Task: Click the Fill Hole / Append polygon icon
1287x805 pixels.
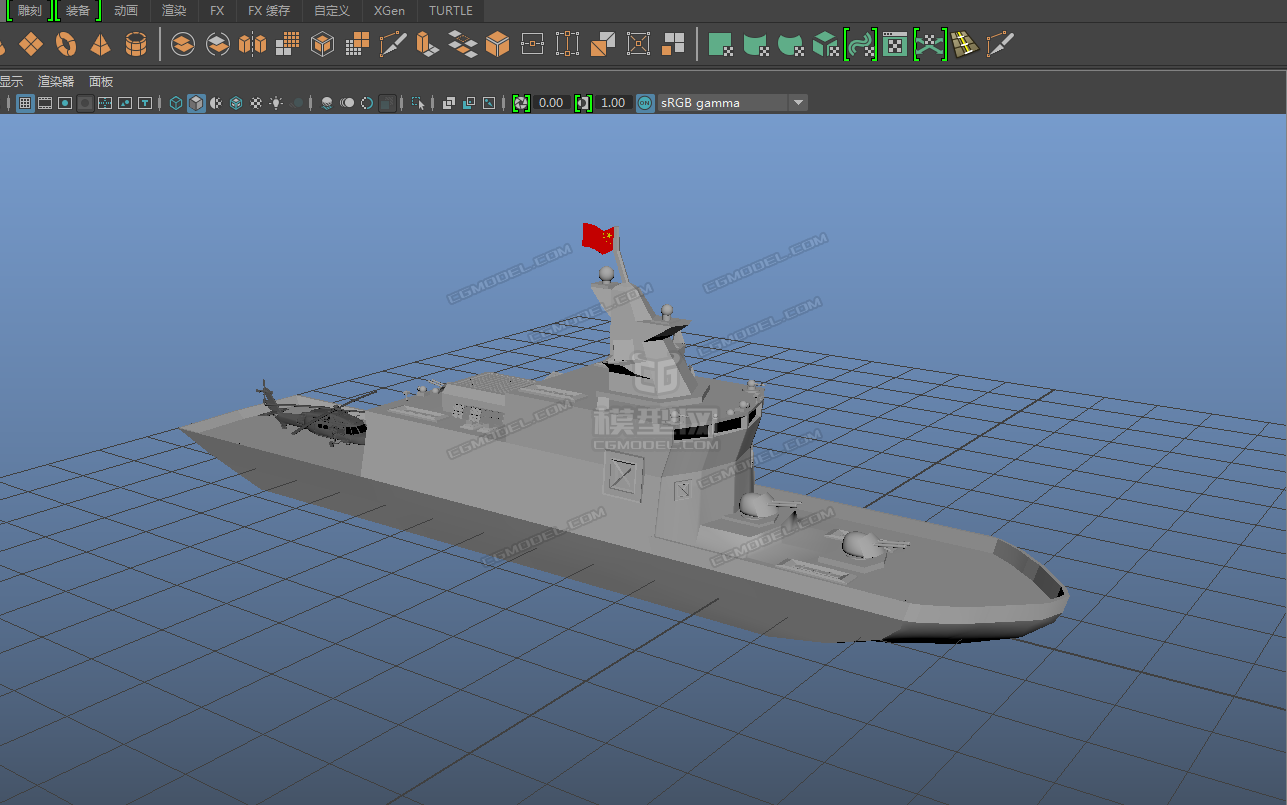Action: pyautogui.click(x=603, y=44)
